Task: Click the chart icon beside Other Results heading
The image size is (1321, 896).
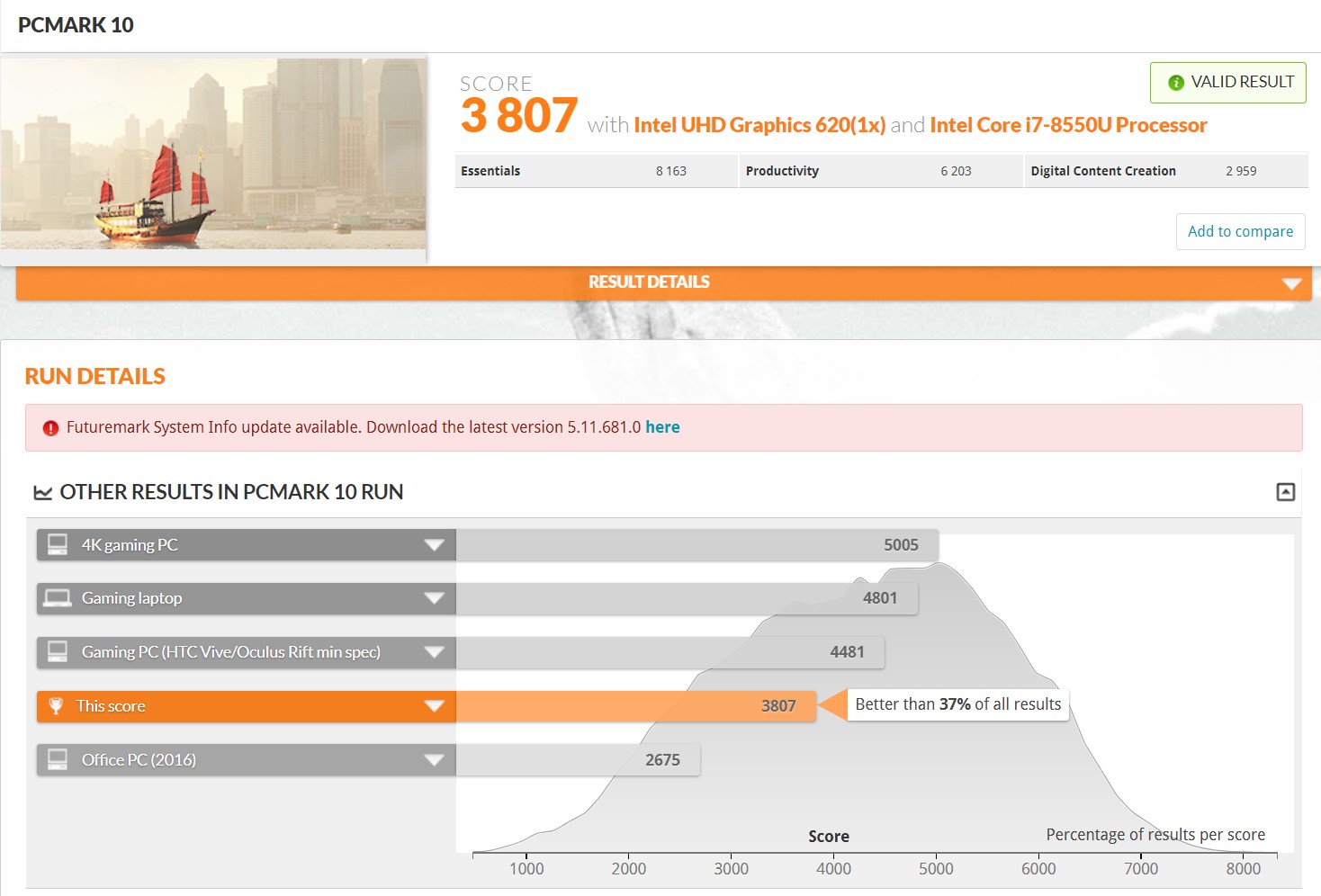Action: (x=42, y=492)
